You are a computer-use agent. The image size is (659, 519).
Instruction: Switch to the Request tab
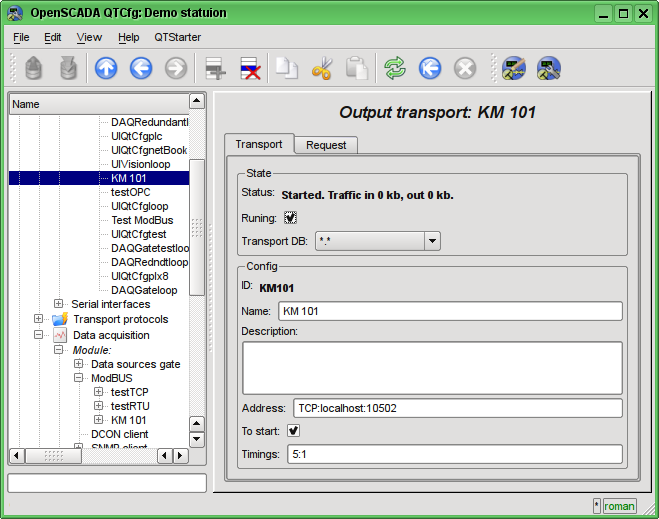[x=326, y=145]
